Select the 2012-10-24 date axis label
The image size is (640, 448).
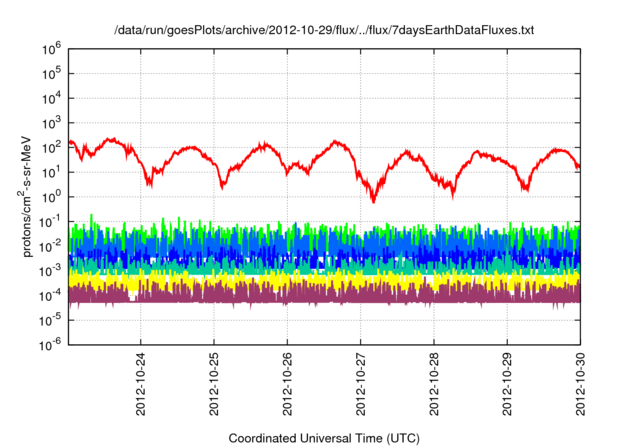pos(141,384)
